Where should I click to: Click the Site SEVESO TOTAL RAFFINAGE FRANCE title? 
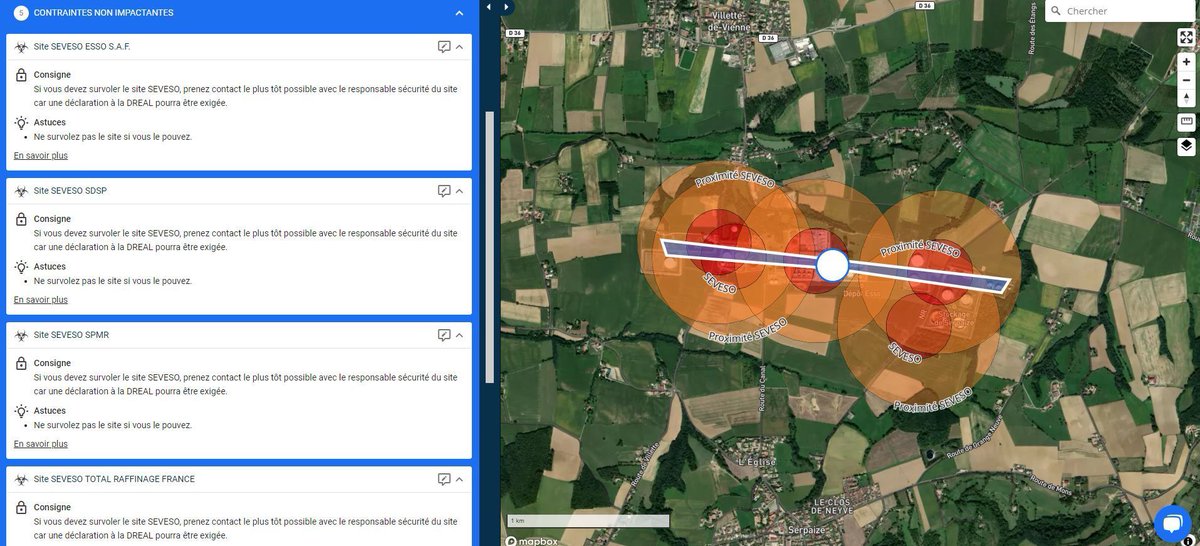click(114, 479)
